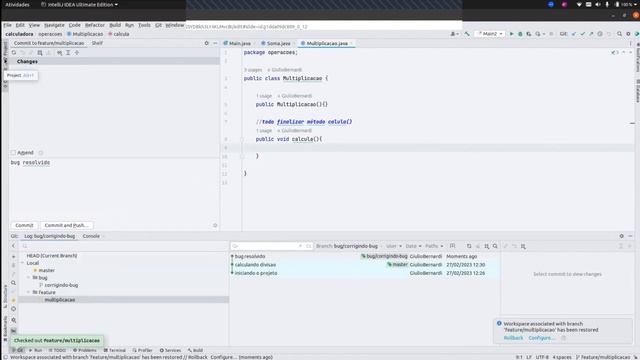Click Configure link in the notification popup
The width and height of the screenshot is (640, 360).
click(x=542, y=338)
